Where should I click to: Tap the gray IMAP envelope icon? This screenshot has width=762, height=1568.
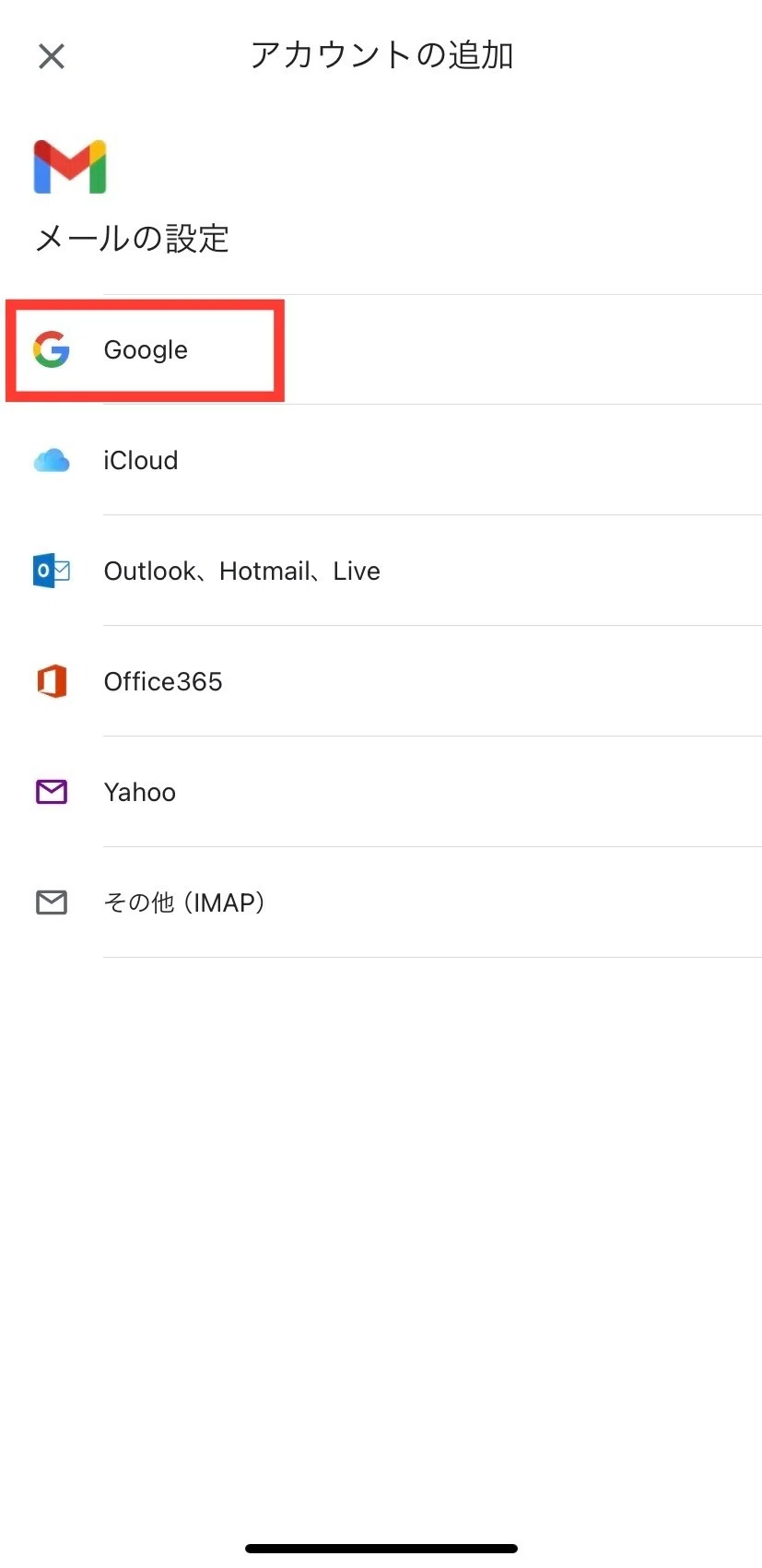[52, 902]
